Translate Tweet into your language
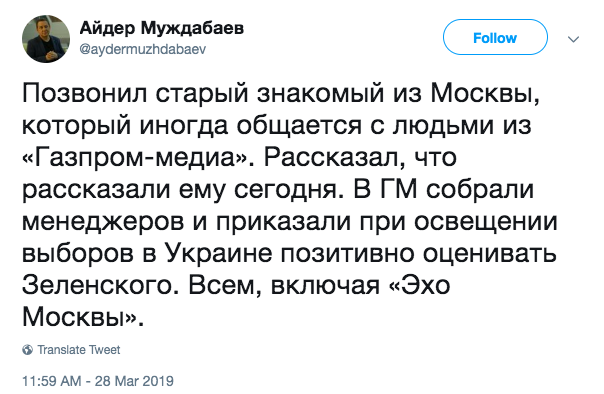The image size is (604, 394). coord(79,350)
